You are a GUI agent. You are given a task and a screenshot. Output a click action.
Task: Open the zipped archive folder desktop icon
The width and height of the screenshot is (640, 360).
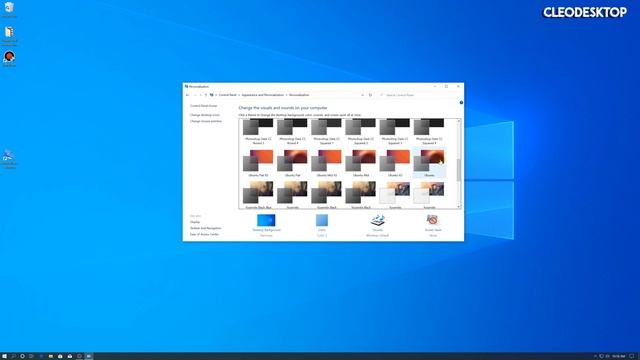coord(9,35)
